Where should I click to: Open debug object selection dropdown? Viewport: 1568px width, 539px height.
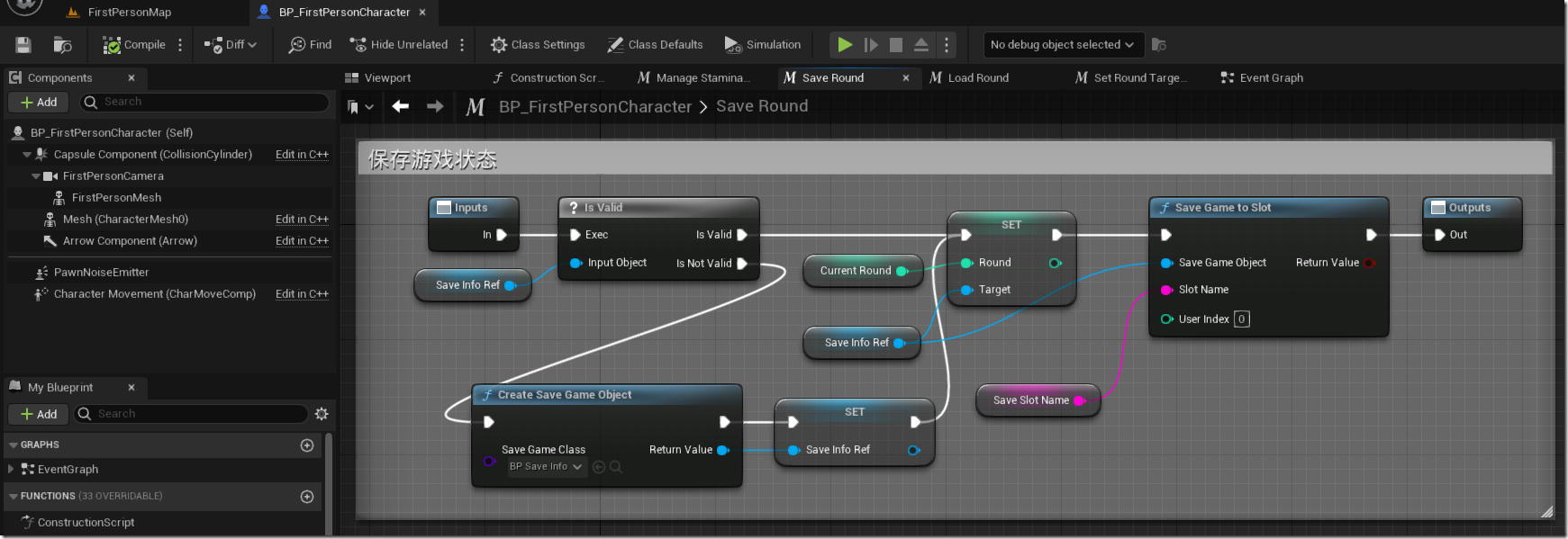pyautogui.click(x=1064, y=44)
